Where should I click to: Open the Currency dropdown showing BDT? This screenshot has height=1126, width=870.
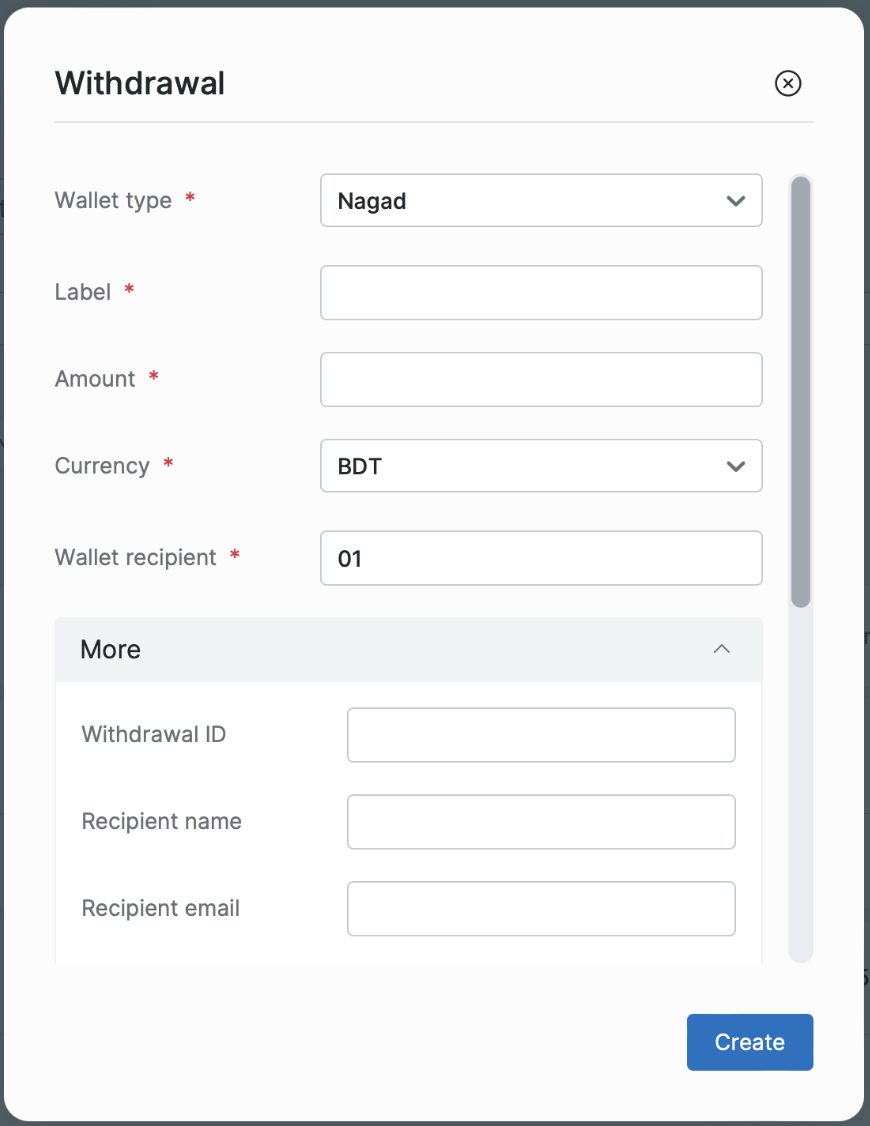pyautogui.click(x=541, y=466)
